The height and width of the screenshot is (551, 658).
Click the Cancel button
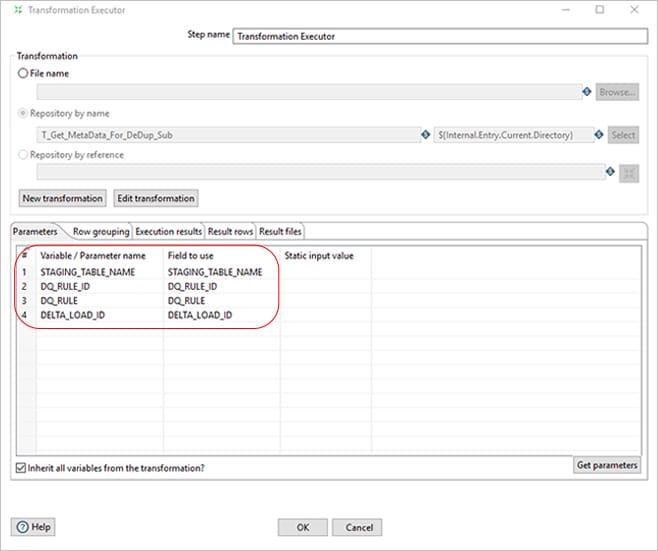(x=357, y=527)
